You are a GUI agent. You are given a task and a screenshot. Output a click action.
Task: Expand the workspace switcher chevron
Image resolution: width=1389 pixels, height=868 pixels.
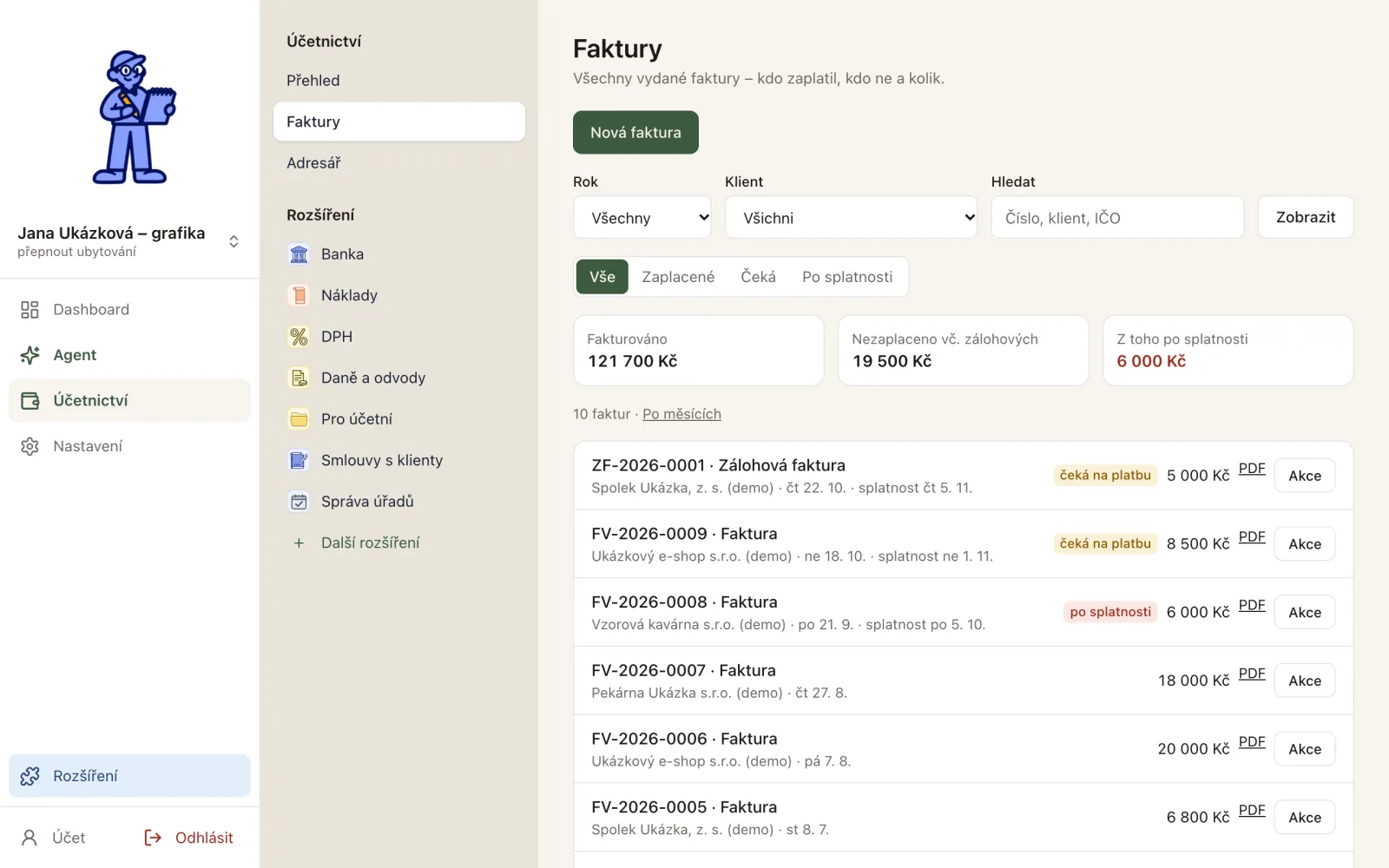tap(234, 241)
